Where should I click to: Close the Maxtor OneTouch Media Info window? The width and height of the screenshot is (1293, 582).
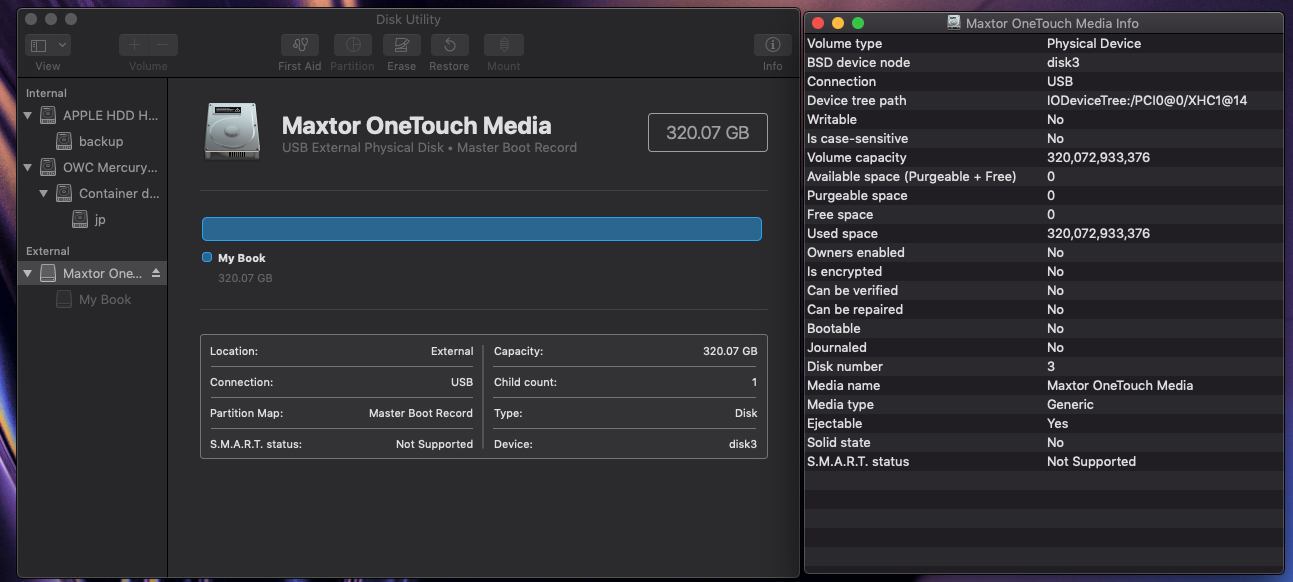[818, 23]
